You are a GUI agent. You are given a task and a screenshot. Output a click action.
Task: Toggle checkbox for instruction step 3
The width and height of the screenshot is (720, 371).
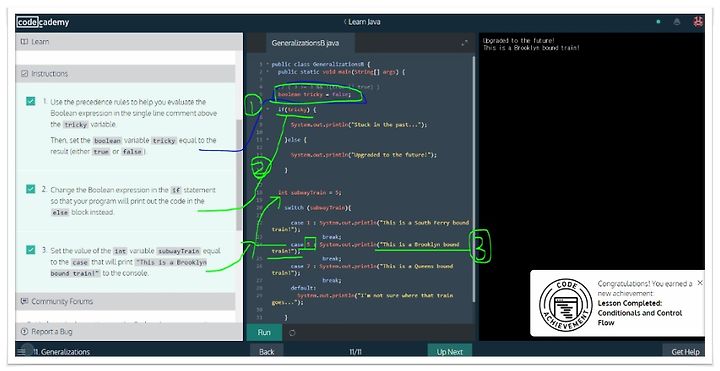[31, 250]
